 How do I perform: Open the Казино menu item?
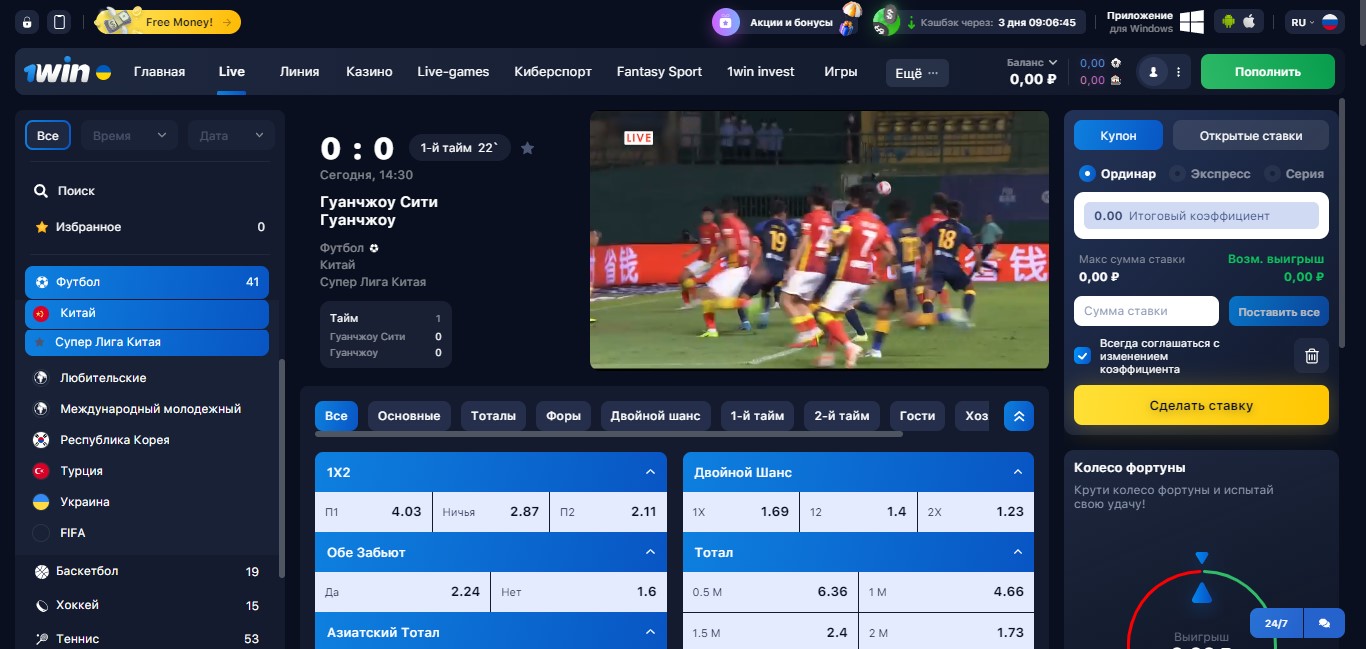(x=369, y=72)
